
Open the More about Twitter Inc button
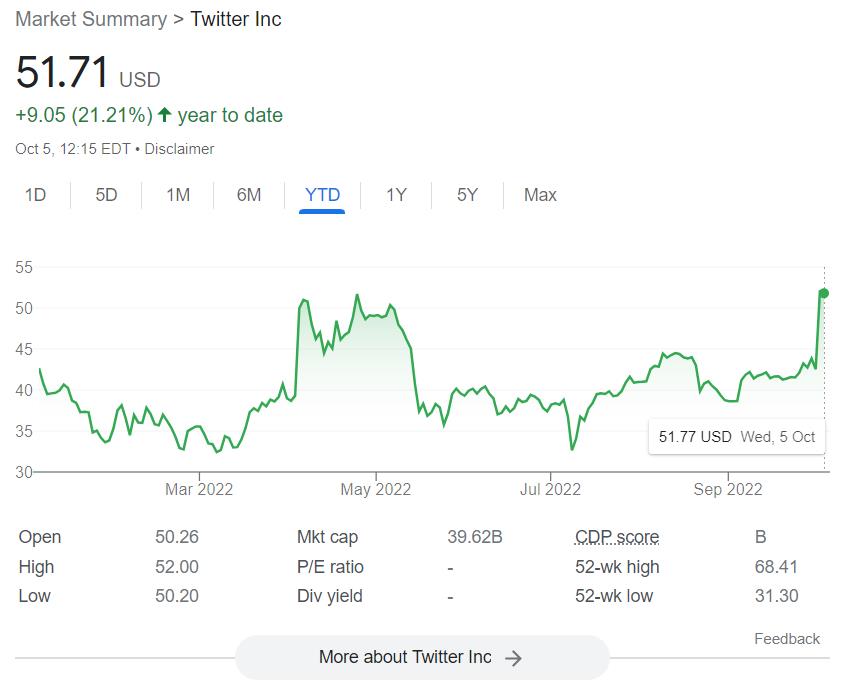coord(421,657)
